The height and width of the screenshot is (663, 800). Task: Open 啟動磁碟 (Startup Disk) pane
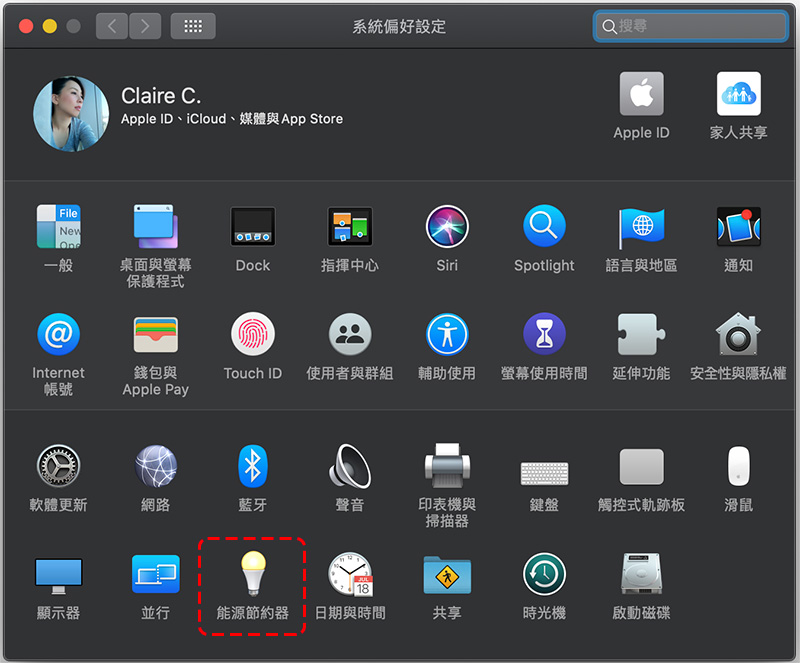tap(641, 574)
